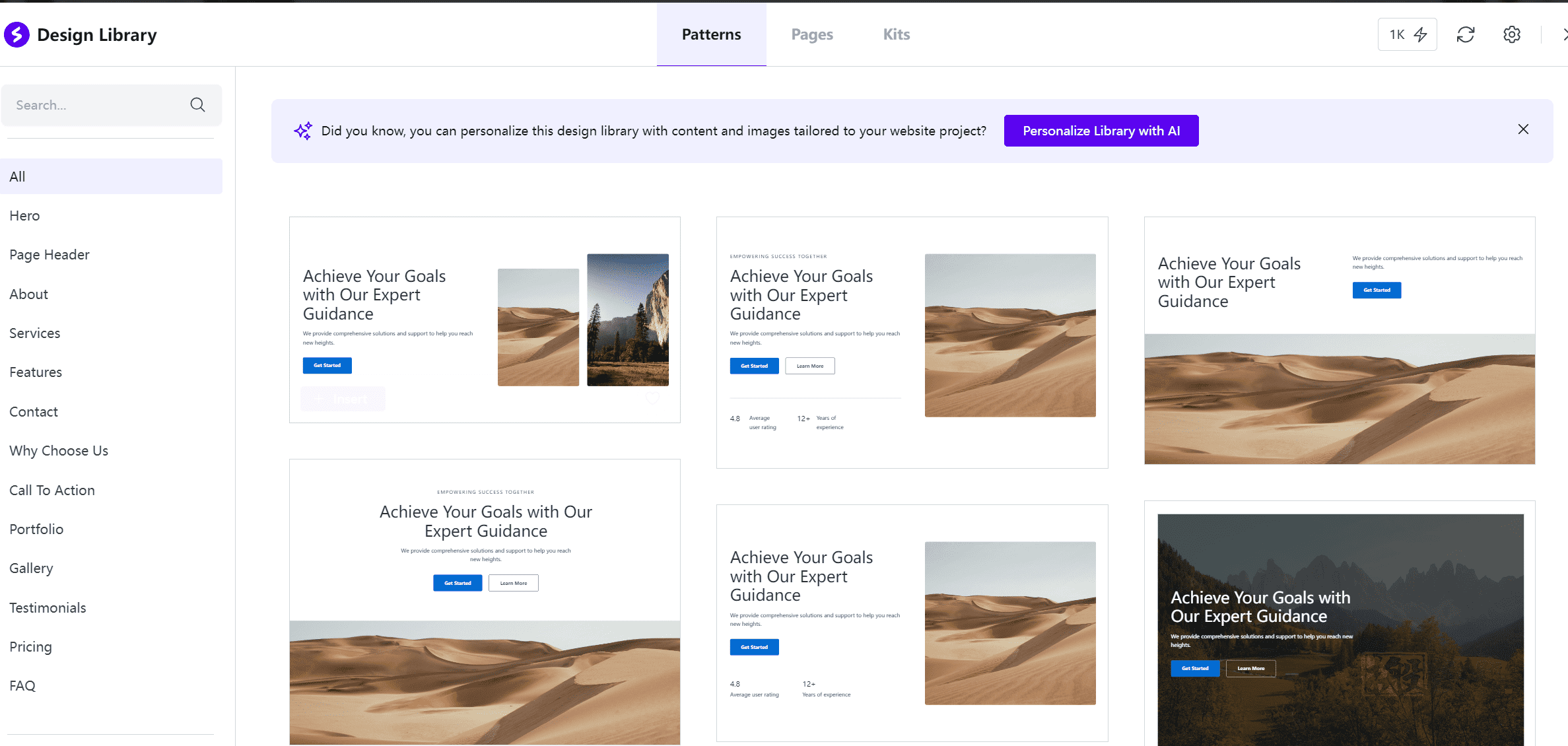
Task: Open the dark forest background hero pattern
Action: (x=1340, y=623)
